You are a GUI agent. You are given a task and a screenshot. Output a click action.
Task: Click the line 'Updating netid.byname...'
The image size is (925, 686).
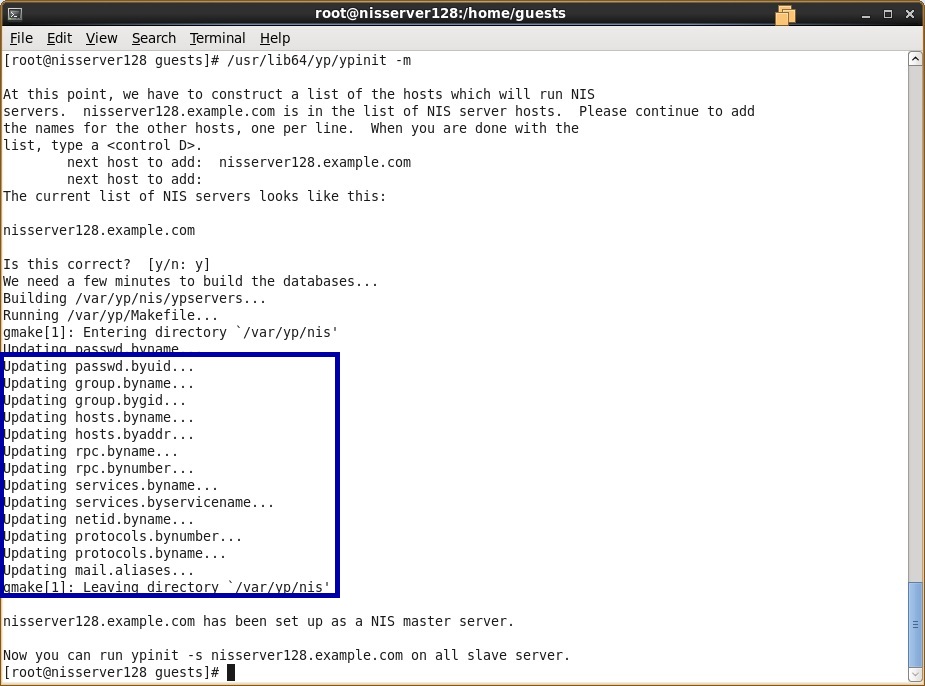click(x=99, y=520)
